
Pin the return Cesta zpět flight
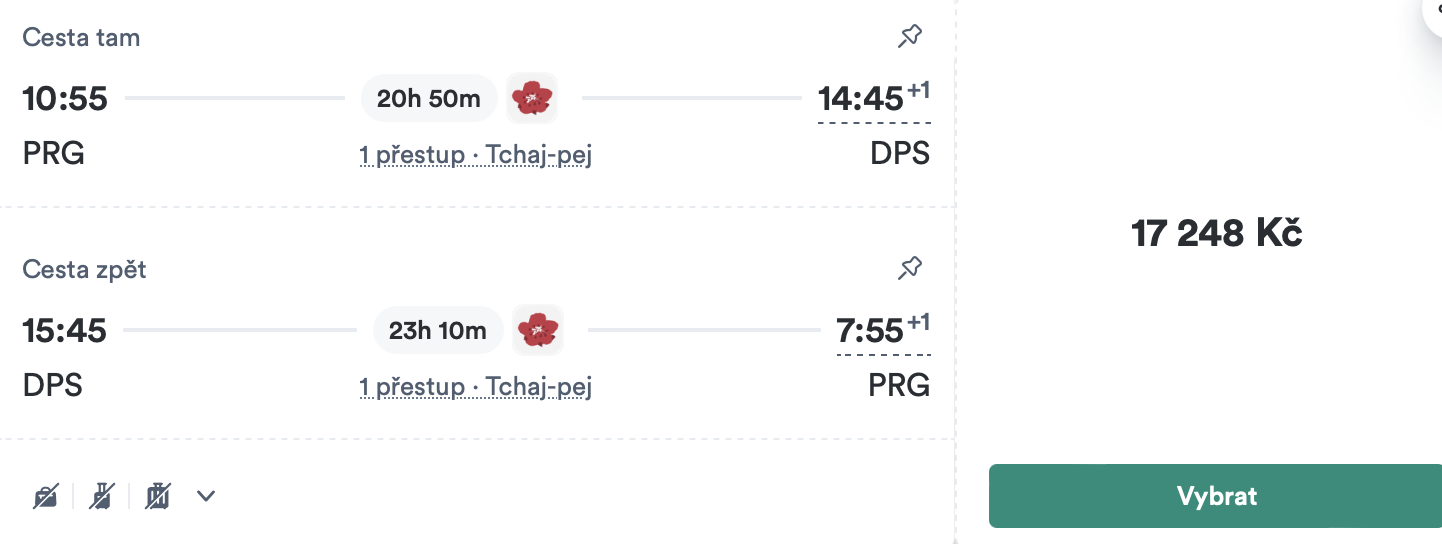pos(910,268)
